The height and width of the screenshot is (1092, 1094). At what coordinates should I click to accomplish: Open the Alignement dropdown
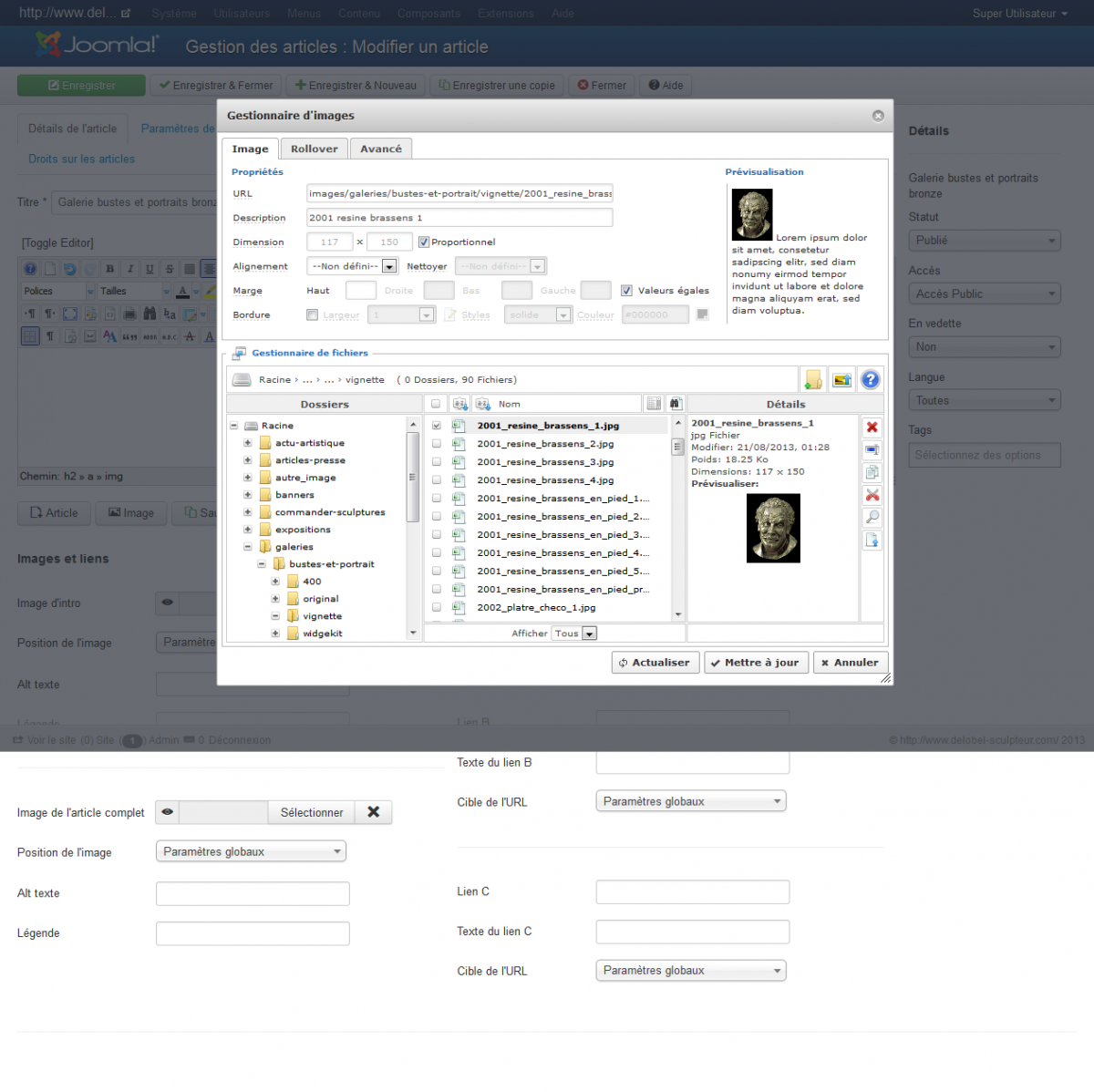coord(389,266)
